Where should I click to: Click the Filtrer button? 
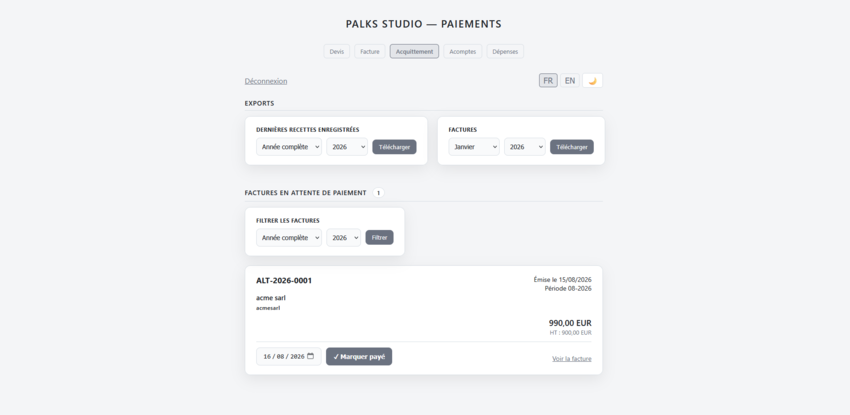click(379, 237)
